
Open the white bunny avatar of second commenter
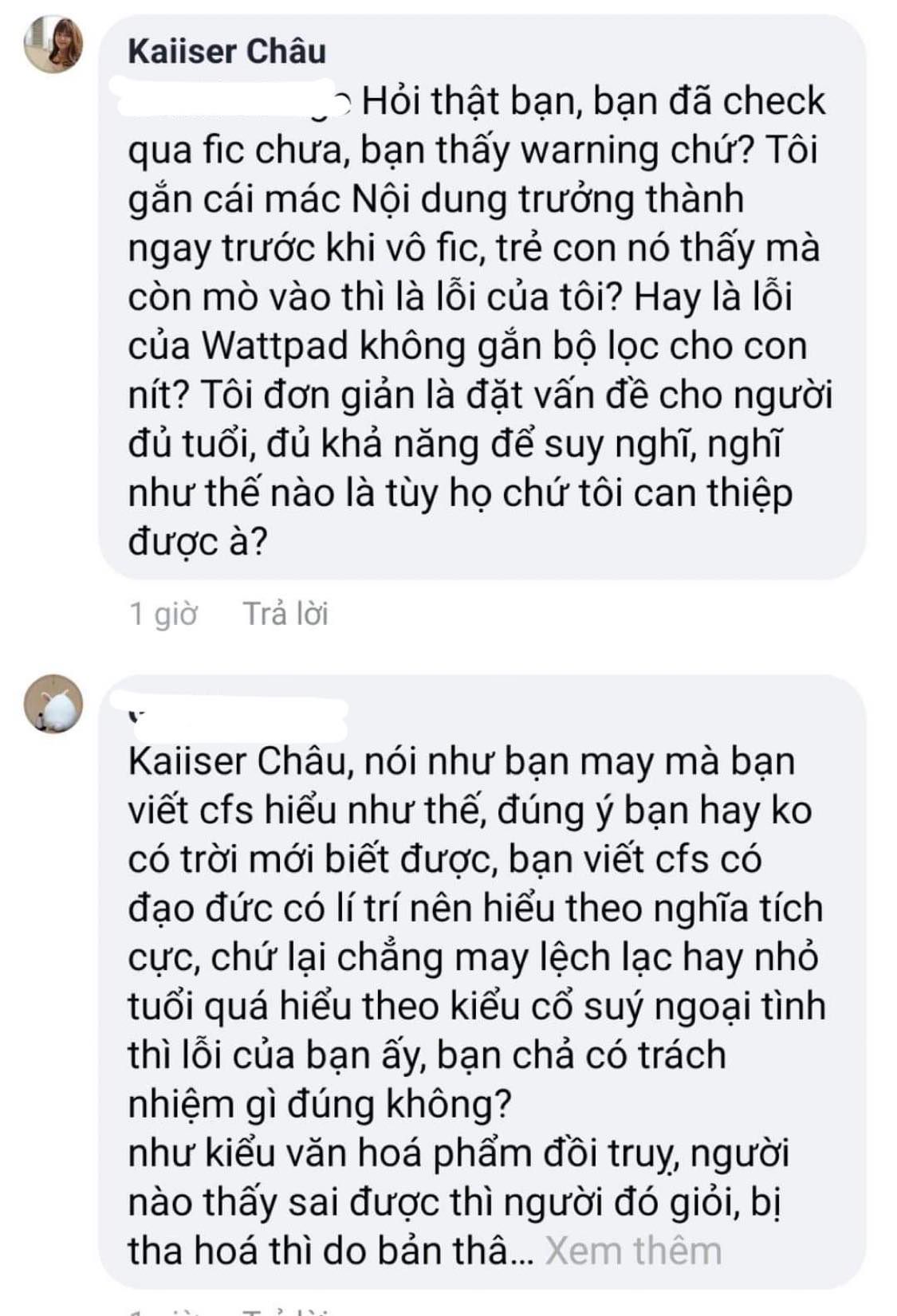coord(53,704)
